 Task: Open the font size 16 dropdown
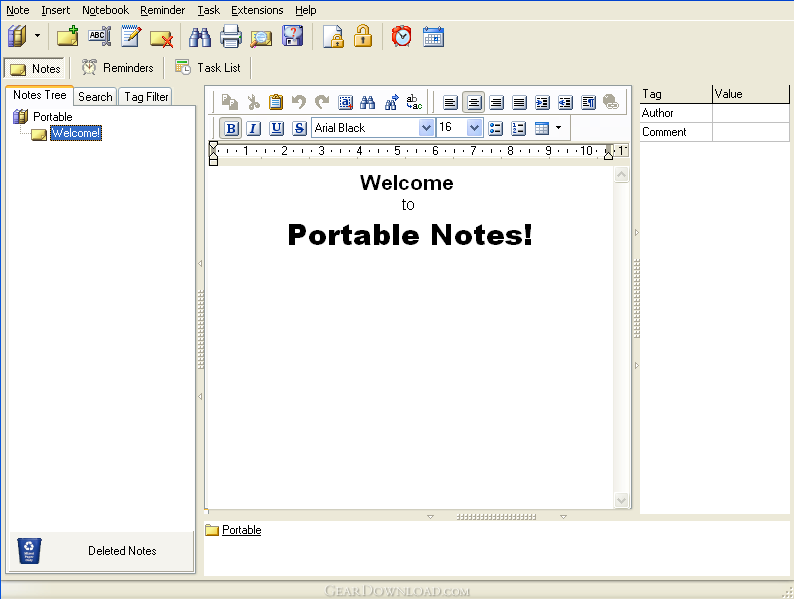click(x=474, y=128)
